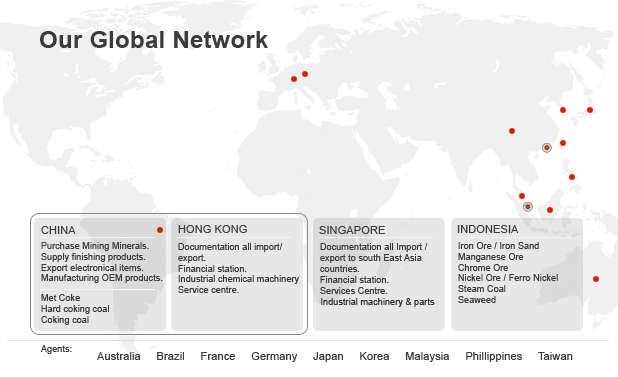Viewport: 618px width, 377px height.
Task: Open the SINGAPORE panel heading
Action: [x=352, y=230]
